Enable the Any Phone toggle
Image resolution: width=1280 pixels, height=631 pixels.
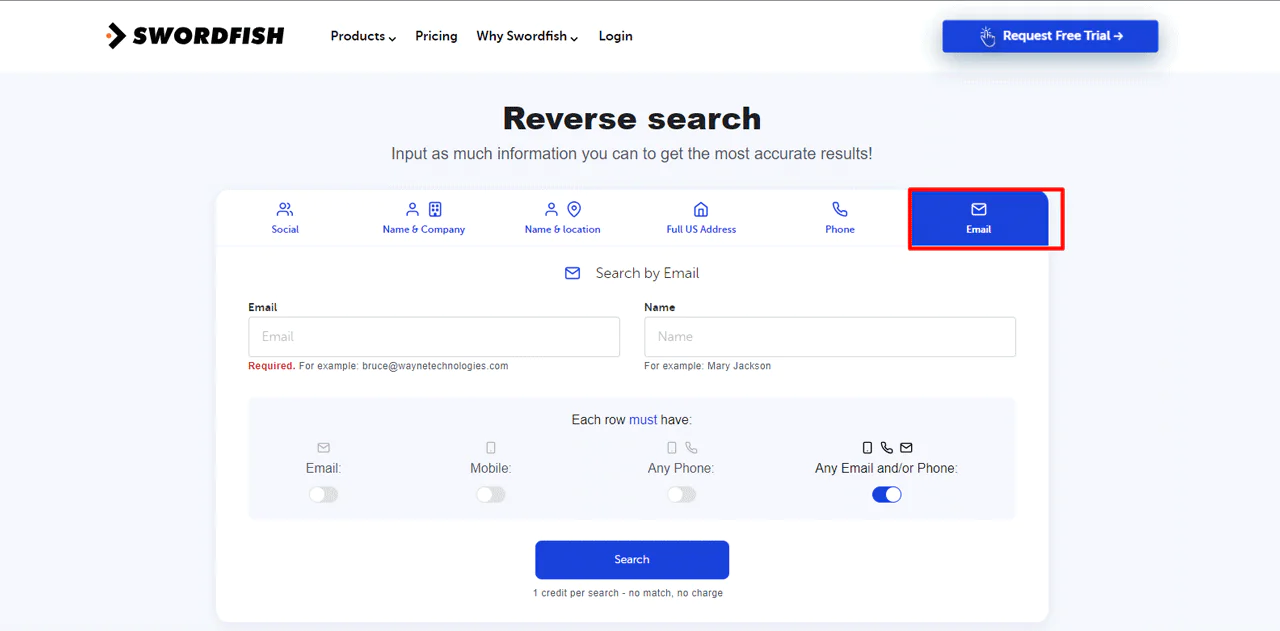pos(681,495)
